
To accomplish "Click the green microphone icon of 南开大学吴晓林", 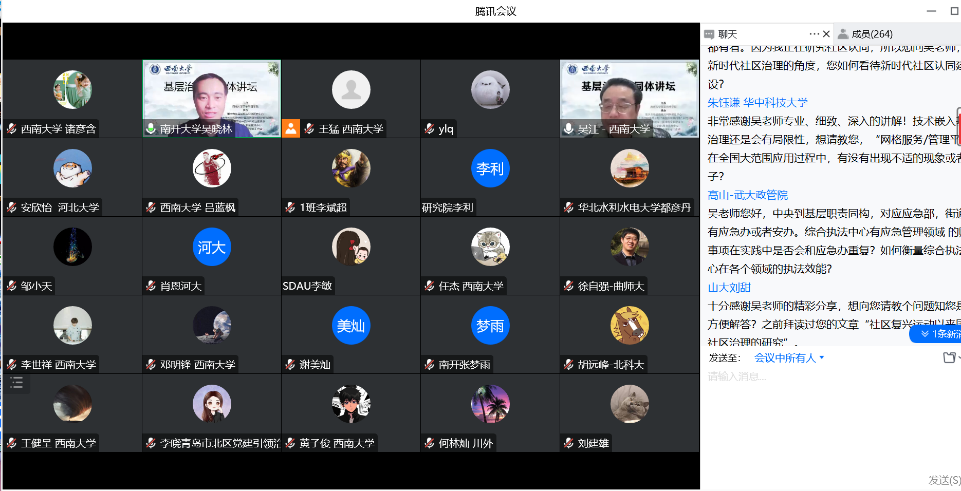I will (151, 128).
